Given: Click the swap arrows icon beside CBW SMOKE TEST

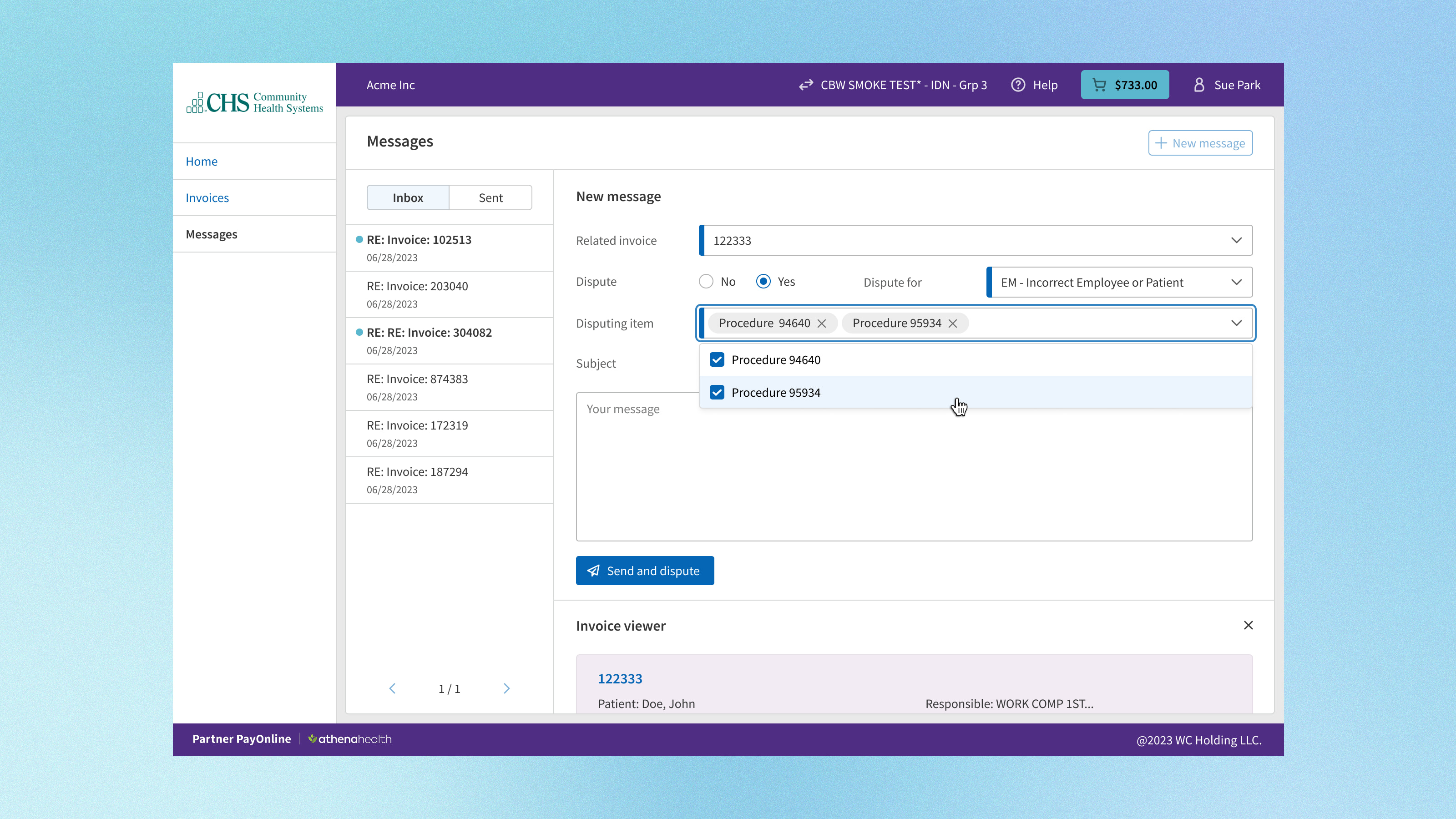Looking at the screenshot, I should pos(806,85).
